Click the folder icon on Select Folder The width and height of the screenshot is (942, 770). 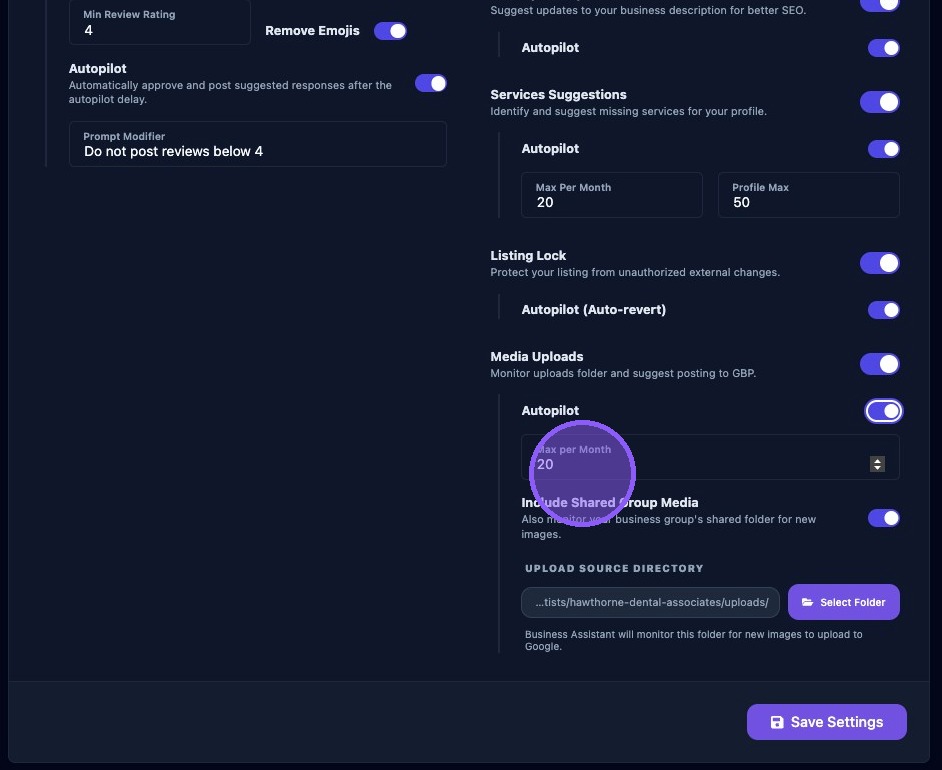point(807,602)
